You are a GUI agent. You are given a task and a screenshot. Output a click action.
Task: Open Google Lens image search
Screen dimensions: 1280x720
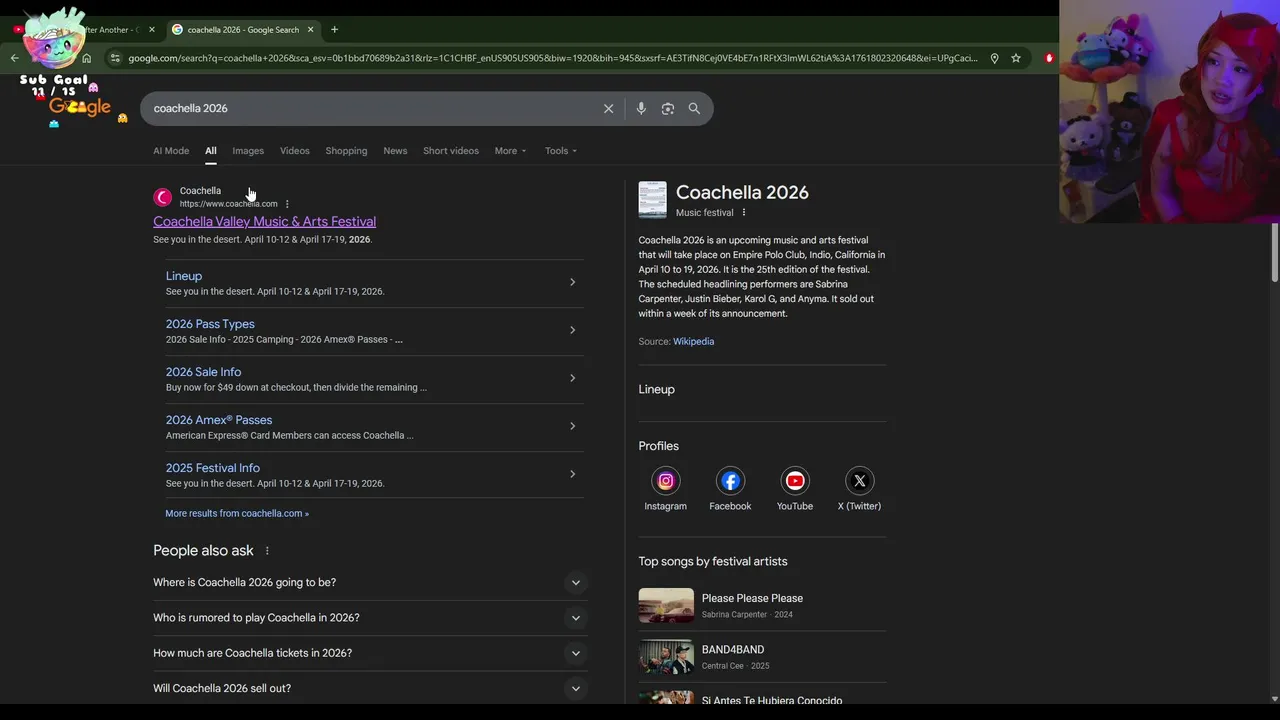coord(668,108)
